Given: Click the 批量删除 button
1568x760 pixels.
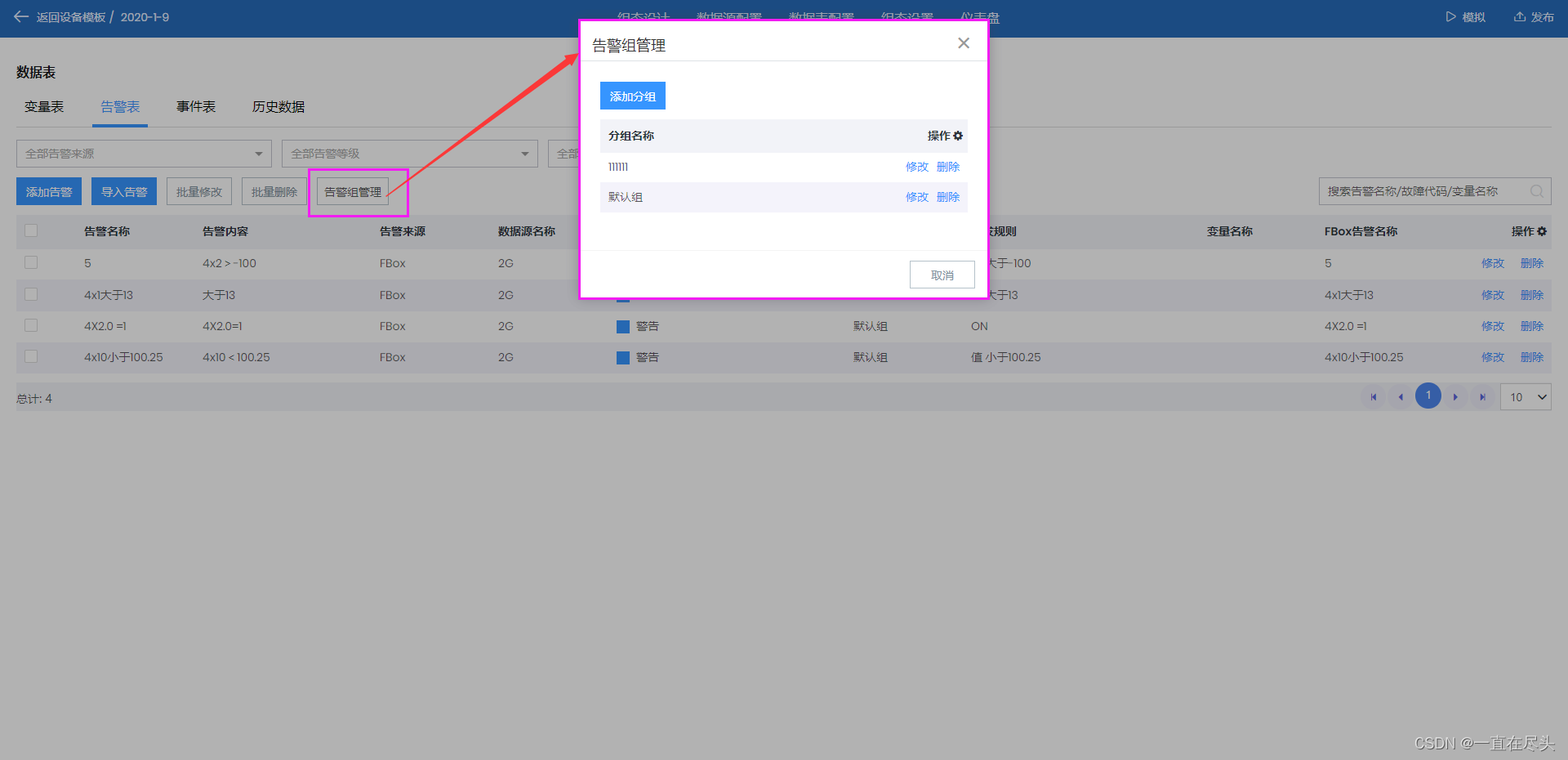Looking at the screenshot, I should 274,192.
